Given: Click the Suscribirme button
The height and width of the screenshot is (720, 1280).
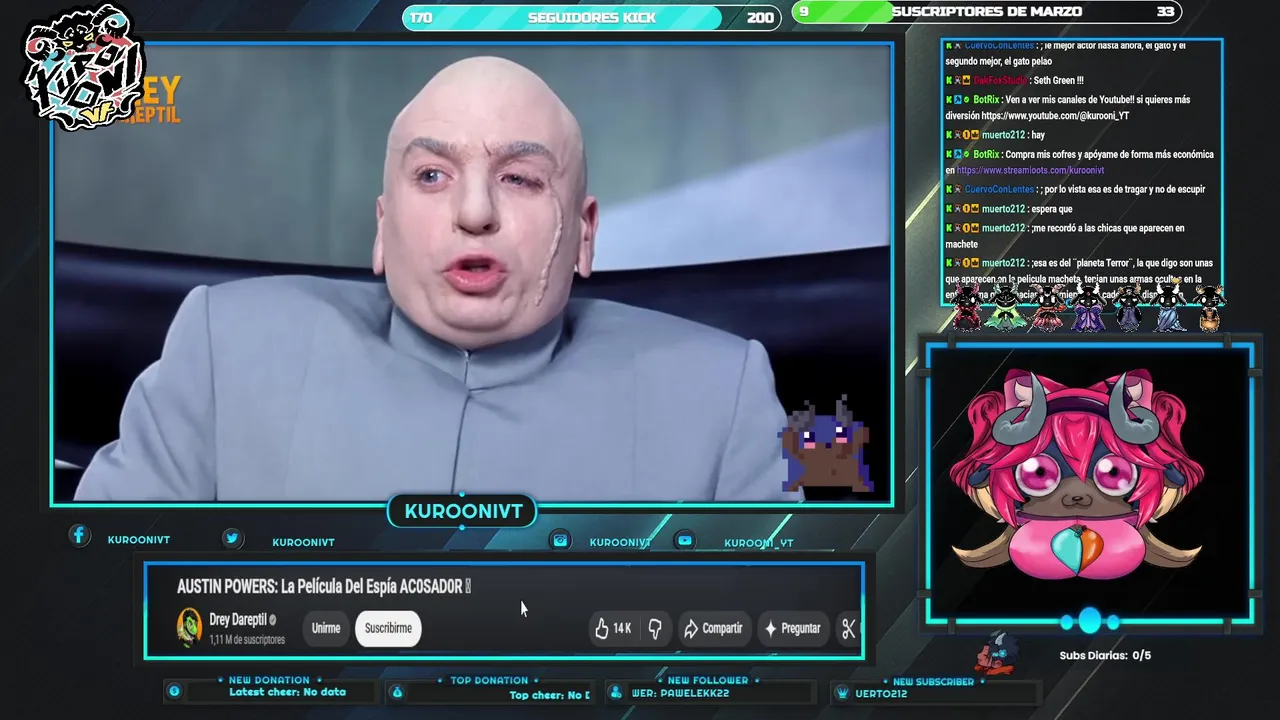Looking at the screenshot, I should [388, 628].
